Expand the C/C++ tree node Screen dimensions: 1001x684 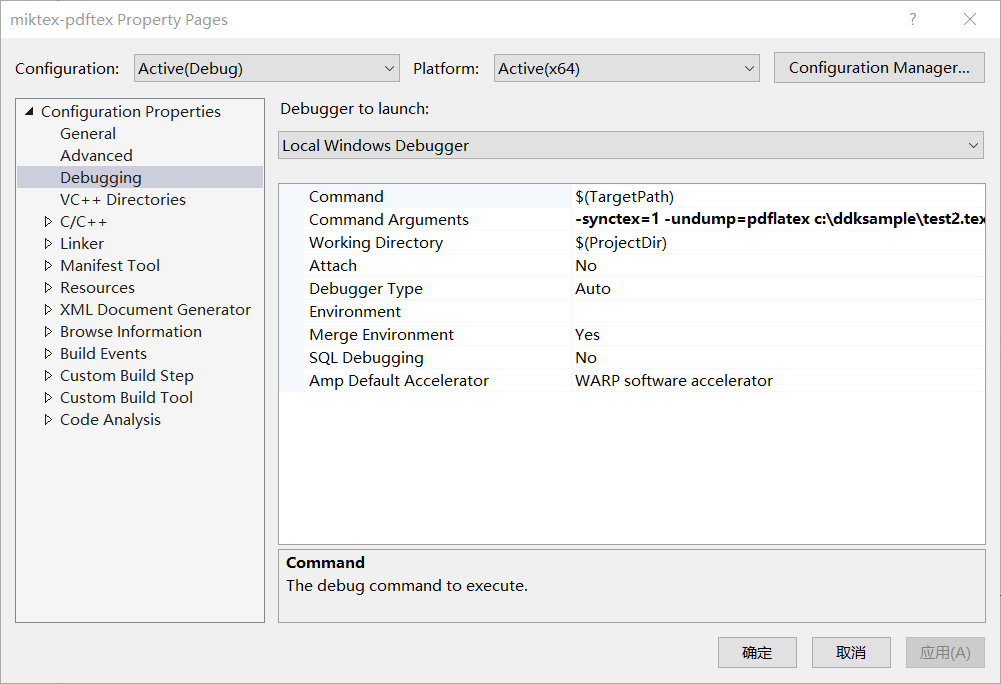click(x=48, y=222)
